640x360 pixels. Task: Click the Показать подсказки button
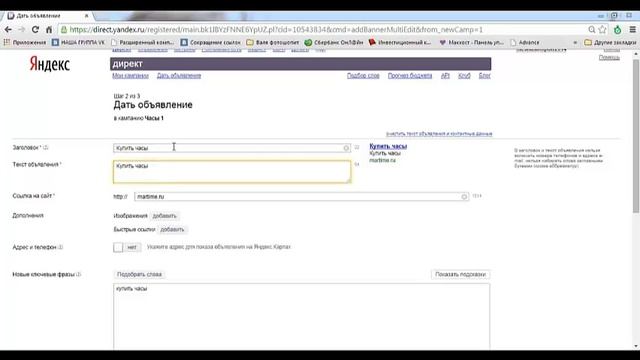click(x=460, y=275)
